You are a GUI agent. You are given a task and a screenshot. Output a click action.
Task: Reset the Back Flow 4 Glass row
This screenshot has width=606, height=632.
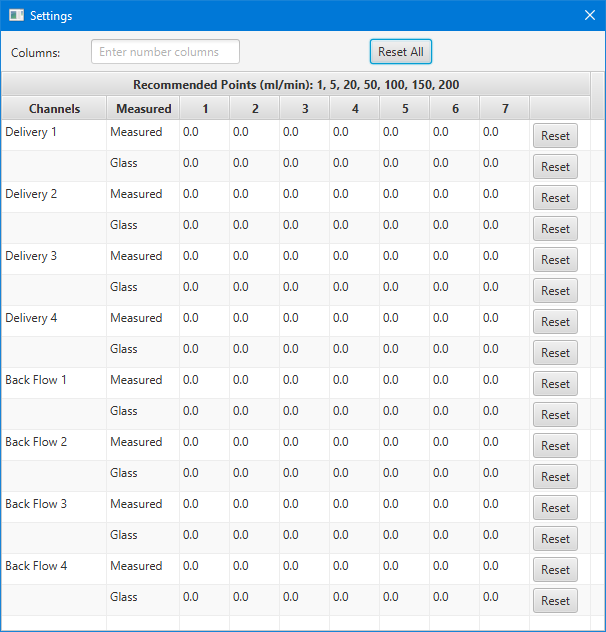click(x=555, y=601)
